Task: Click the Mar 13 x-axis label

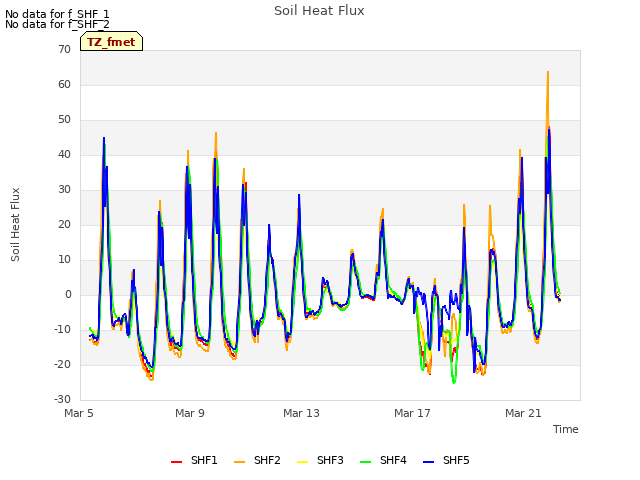Action: point(301,413)
